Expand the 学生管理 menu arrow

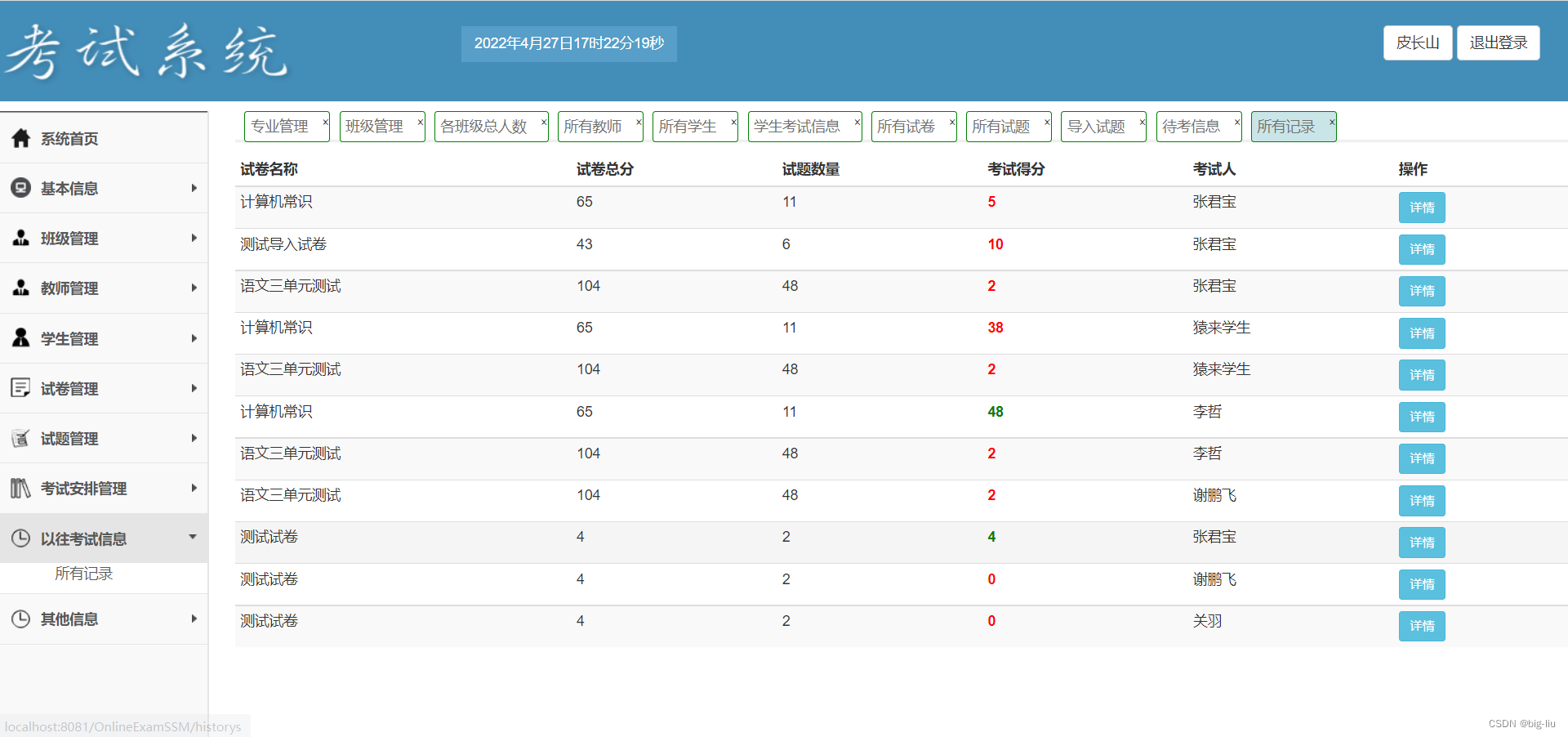point(194,338)
